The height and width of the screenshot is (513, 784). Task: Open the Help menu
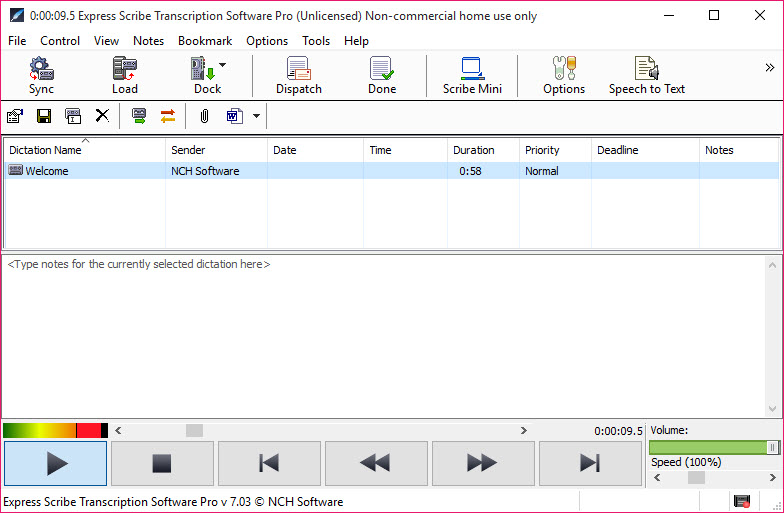[356, 41]
